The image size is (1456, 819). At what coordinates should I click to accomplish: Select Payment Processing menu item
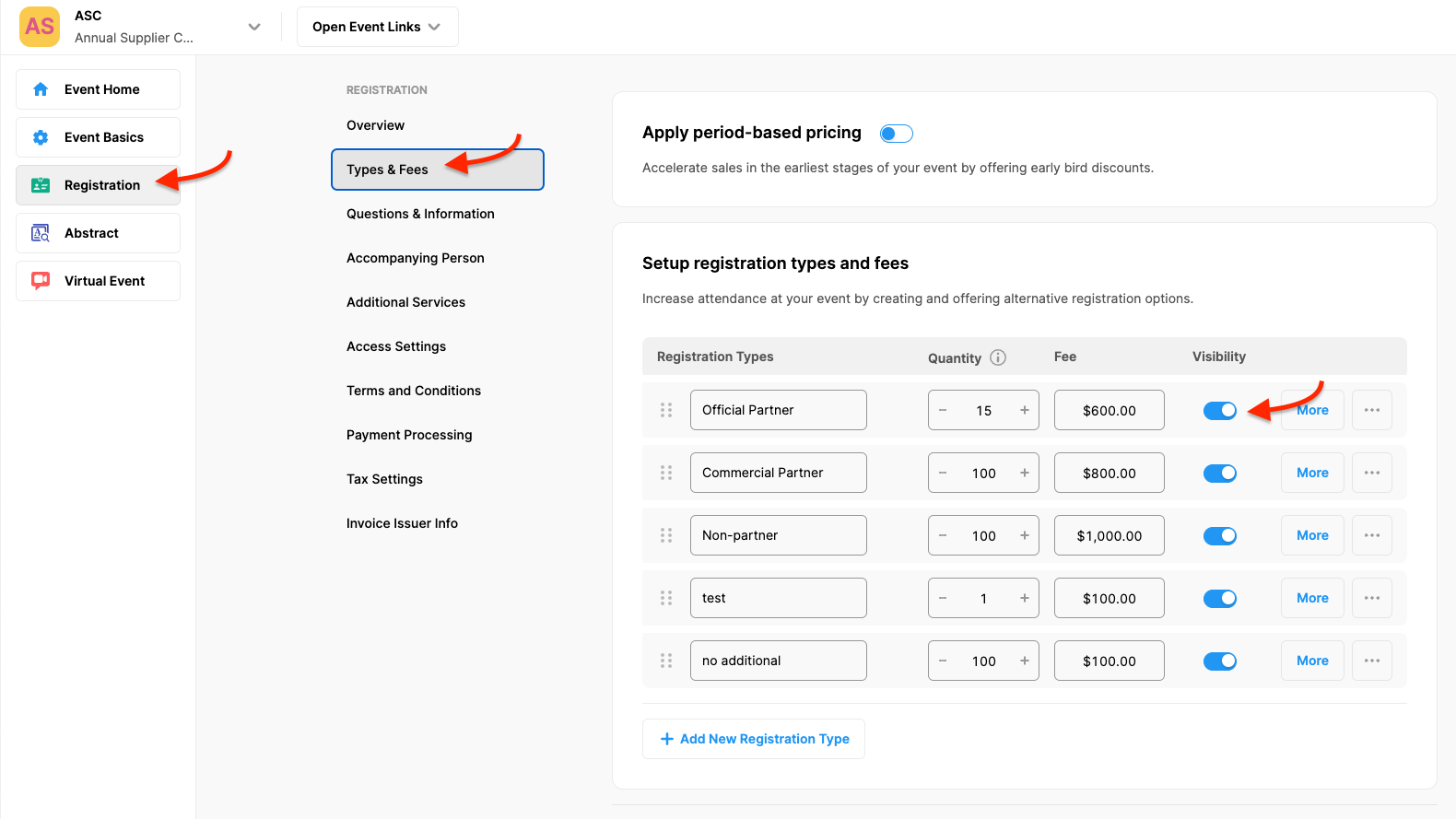pyautogui.click(x=409, y=435)
